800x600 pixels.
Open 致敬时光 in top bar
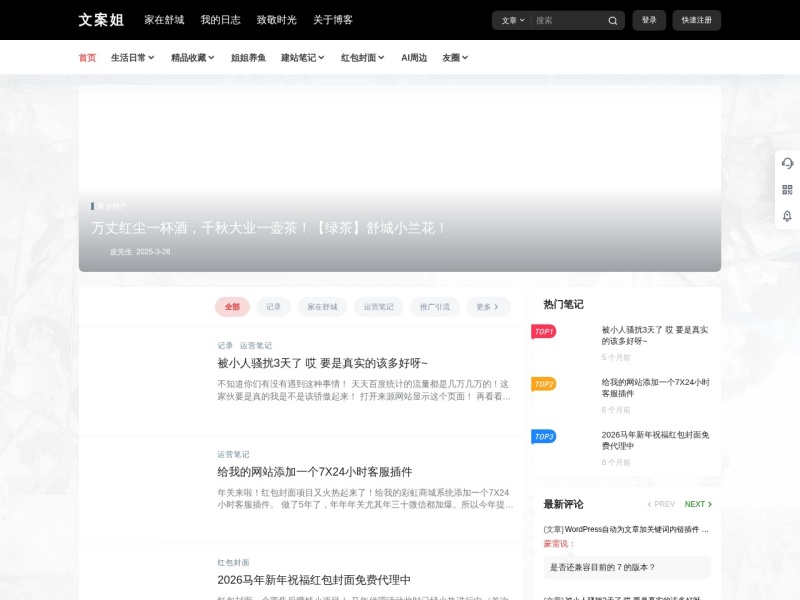277,20
